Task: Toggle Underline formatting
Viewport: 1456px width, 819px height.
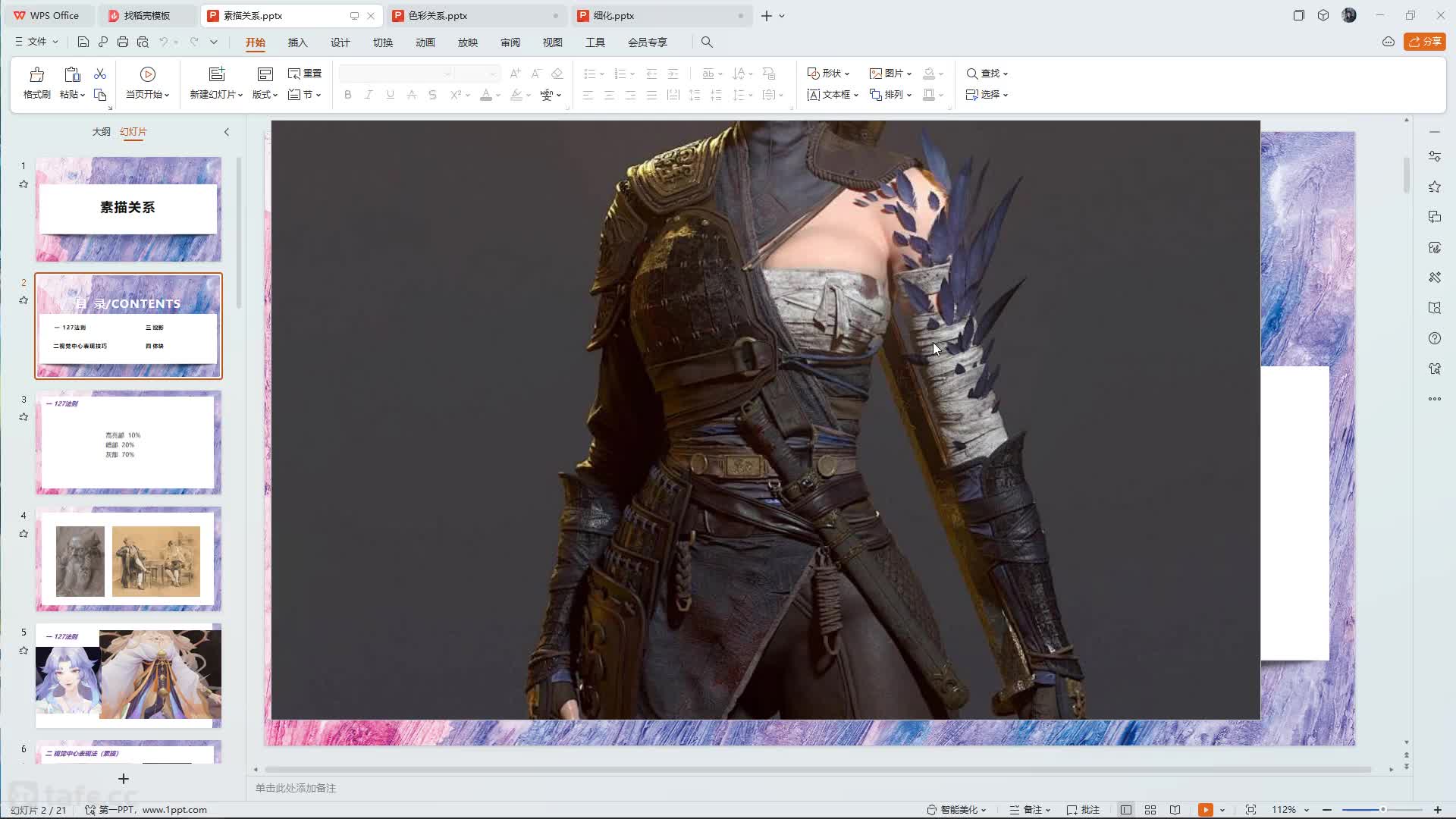Action: click(x=391, y=95)
